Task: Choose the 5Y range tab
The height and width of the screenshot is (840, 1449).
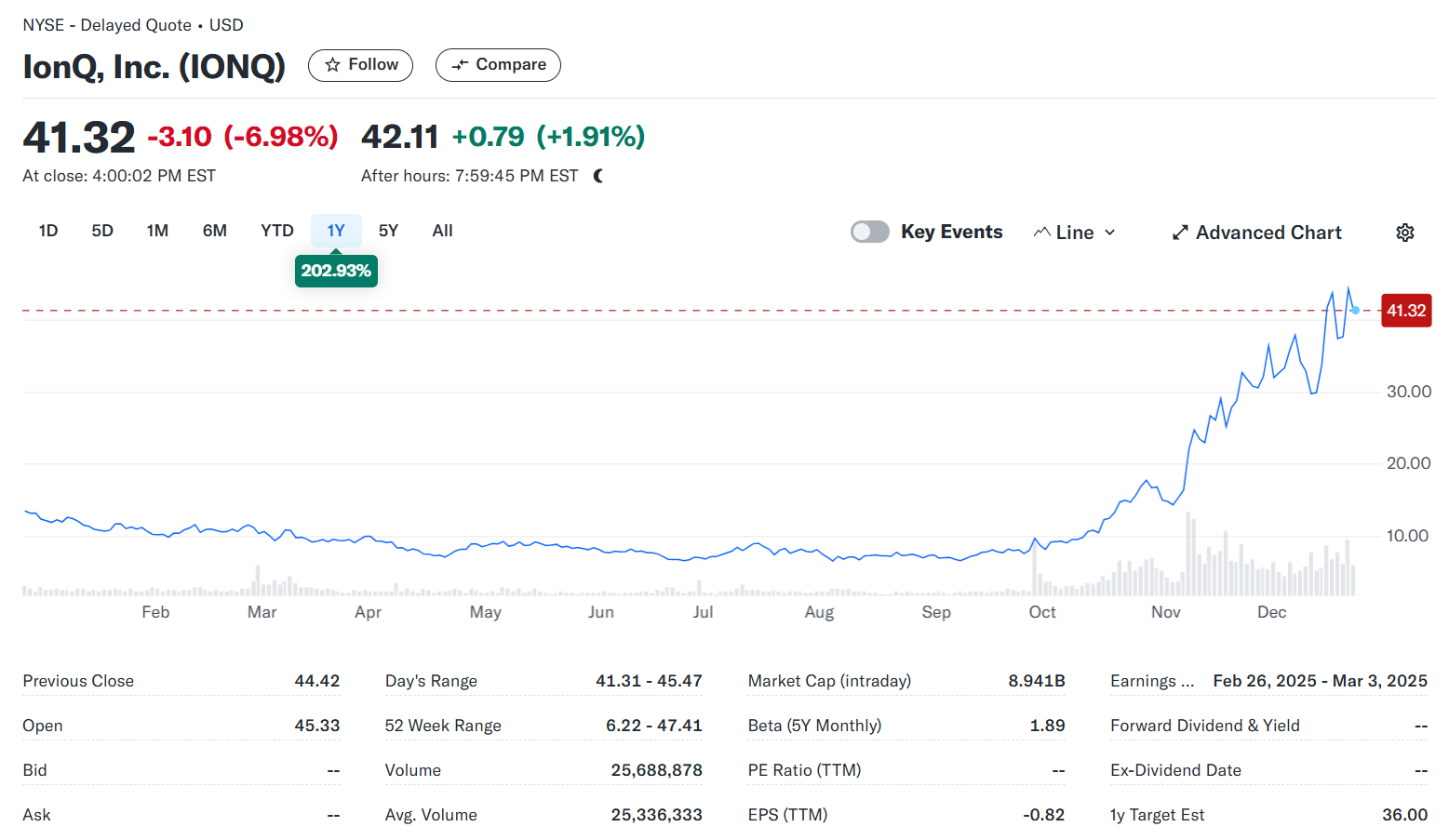Action: 388,231
